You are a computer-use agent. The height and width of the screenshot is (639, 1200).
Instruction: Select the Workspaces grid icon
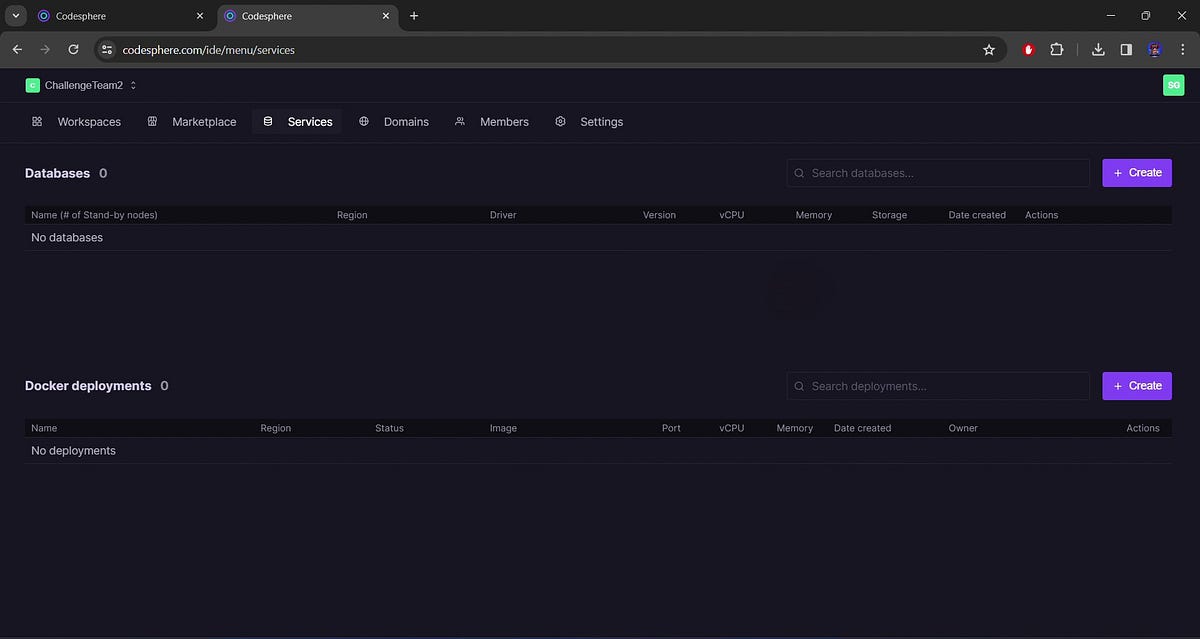pyautogui.click(x=37, y=121)
